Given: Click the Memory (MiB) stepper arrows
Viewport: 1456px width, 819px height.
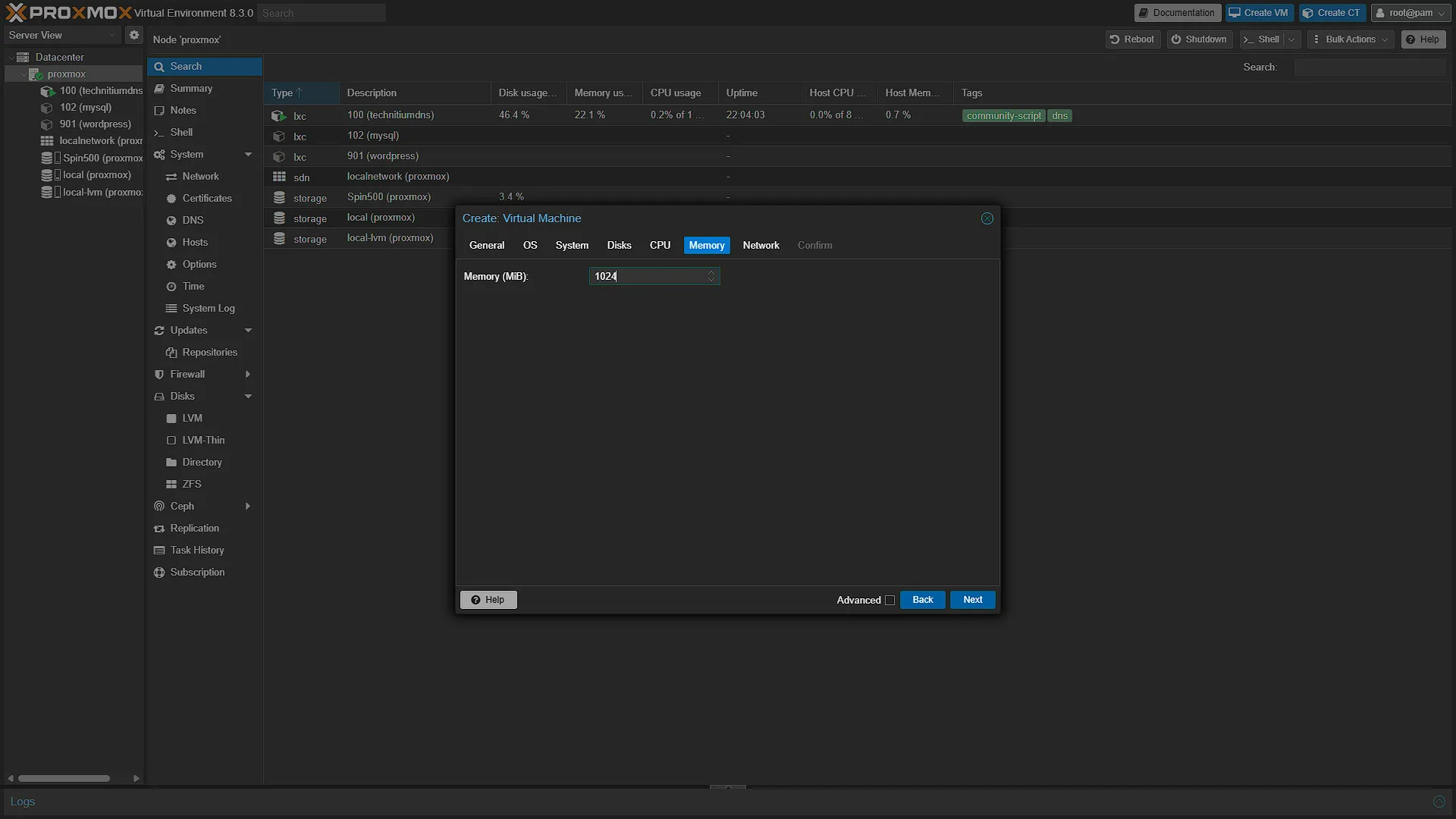Looking at the screenshot, I should click(711, 276).
